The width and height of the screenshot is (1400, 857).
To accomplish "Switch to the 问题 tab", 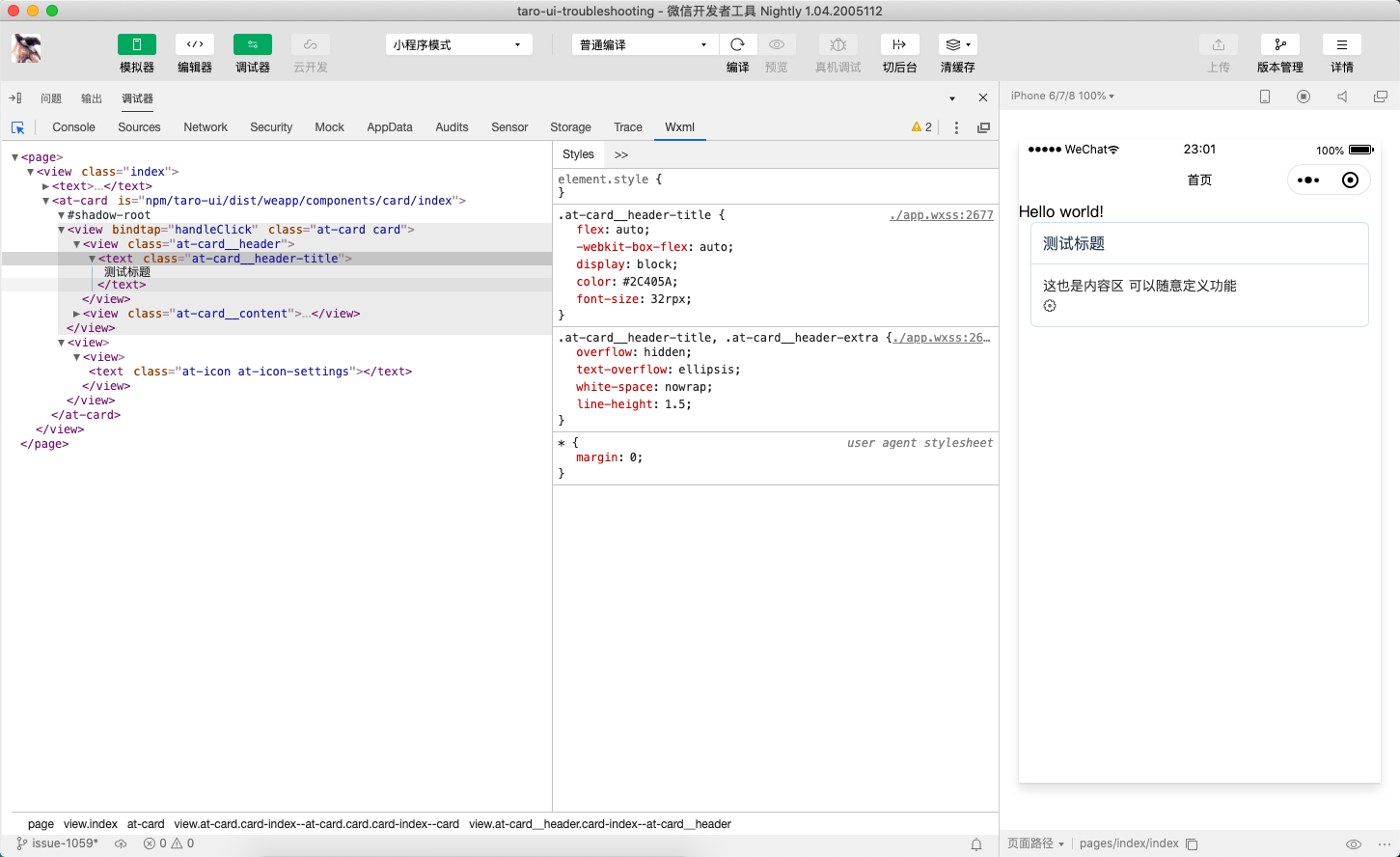I will [51, 98].
